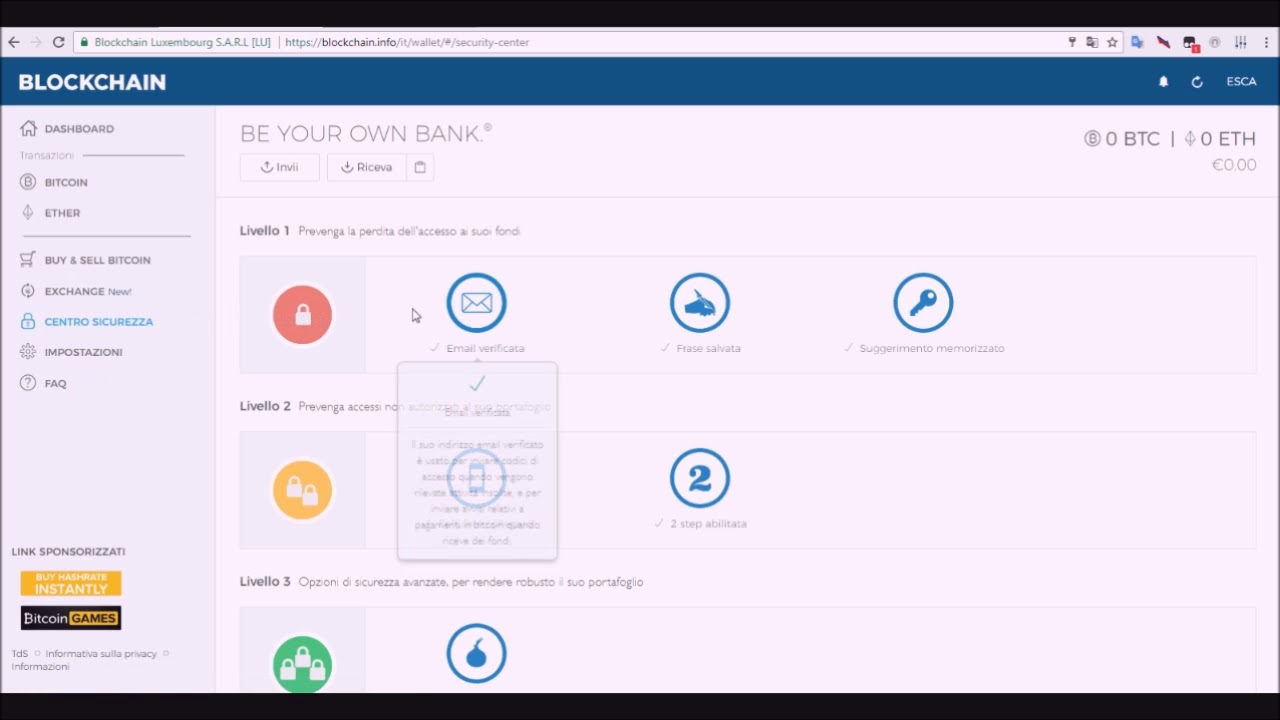
Task: Open the equalizer sliders extension
Action: pyautogui.click(x=1241, y=42)
